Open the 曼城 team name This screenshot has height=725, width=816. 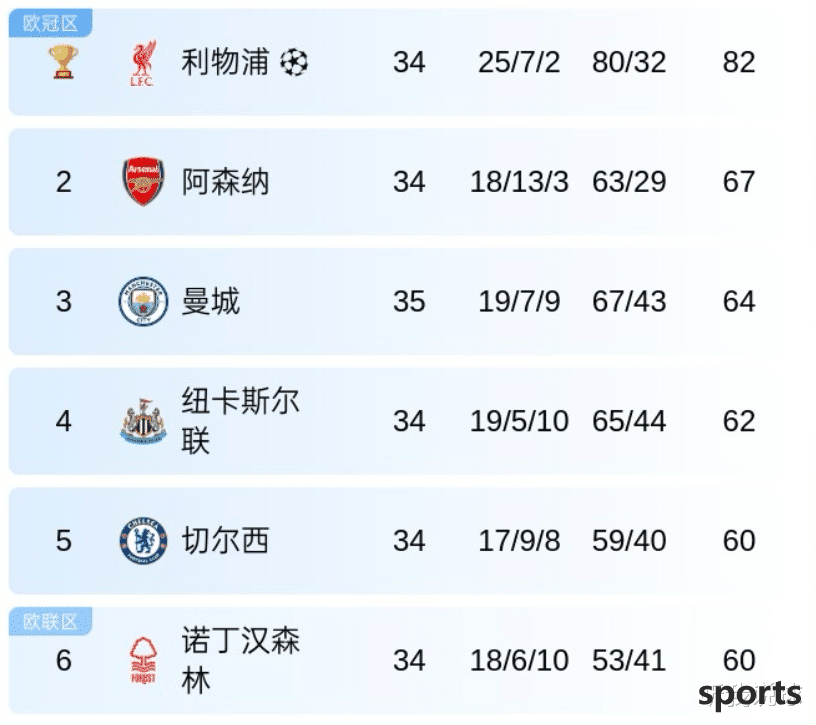pyautogui.click(x=210, y=301)
